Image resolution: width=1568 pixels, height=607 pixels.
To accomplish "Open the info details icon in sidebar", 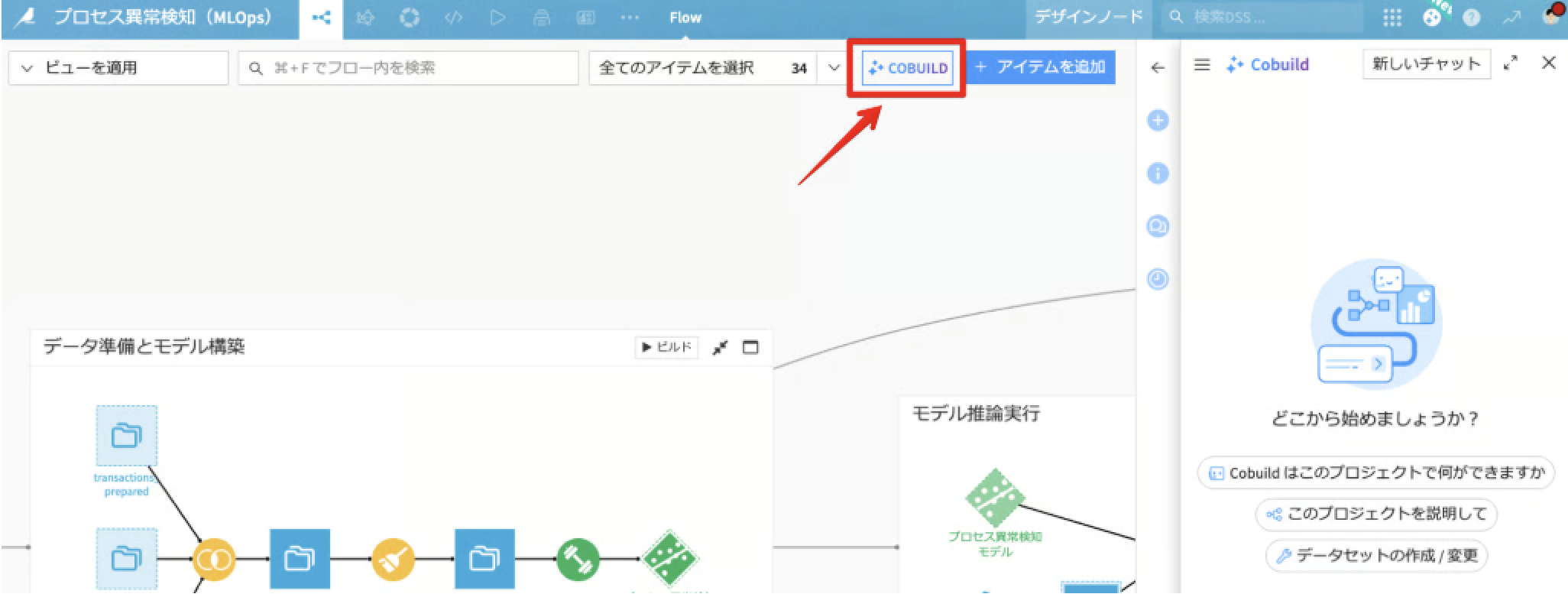I will point(1158,174).
